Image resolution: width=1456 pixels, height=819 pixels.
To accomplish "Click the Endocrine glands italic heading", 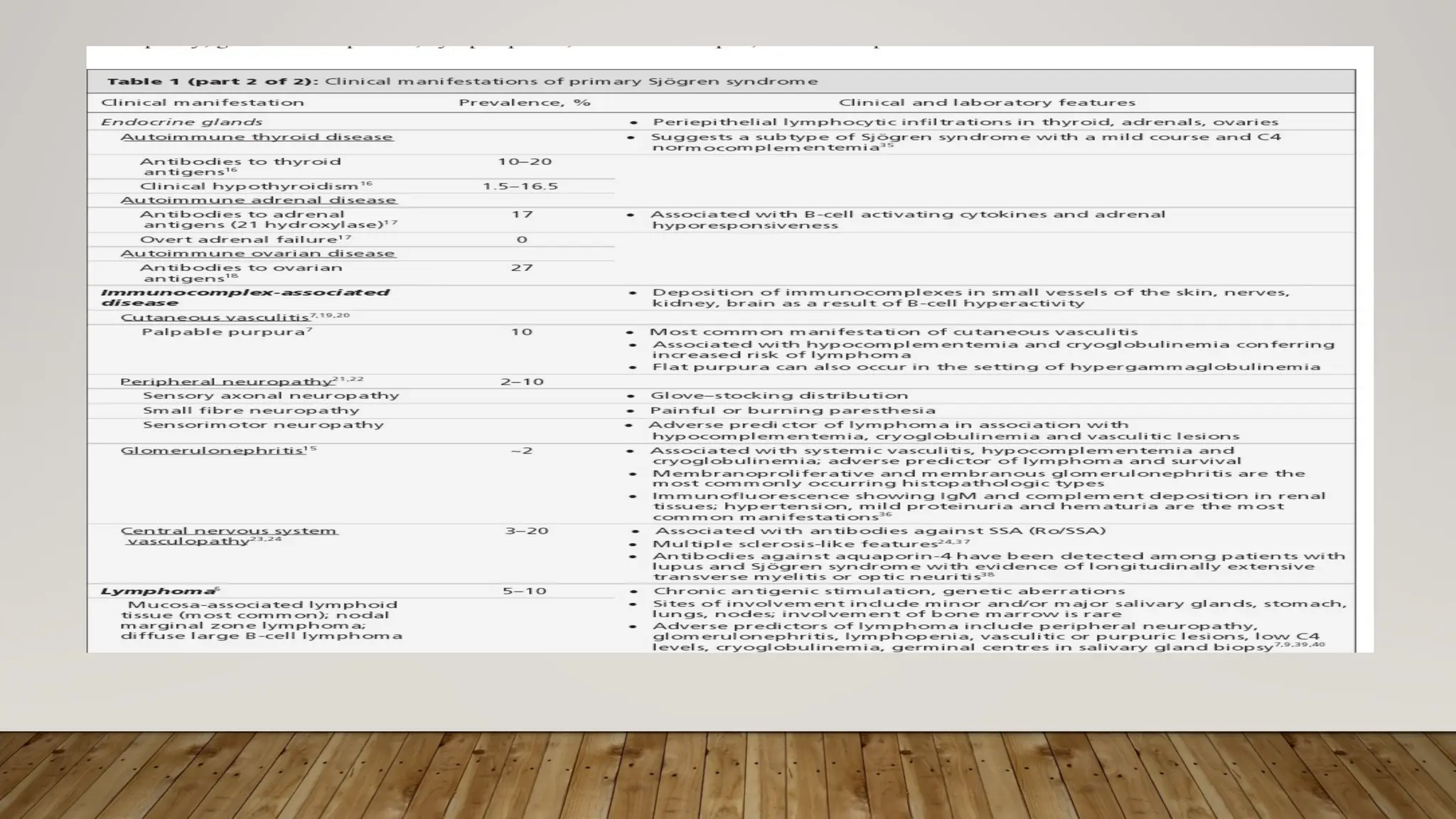I will 181,122.
